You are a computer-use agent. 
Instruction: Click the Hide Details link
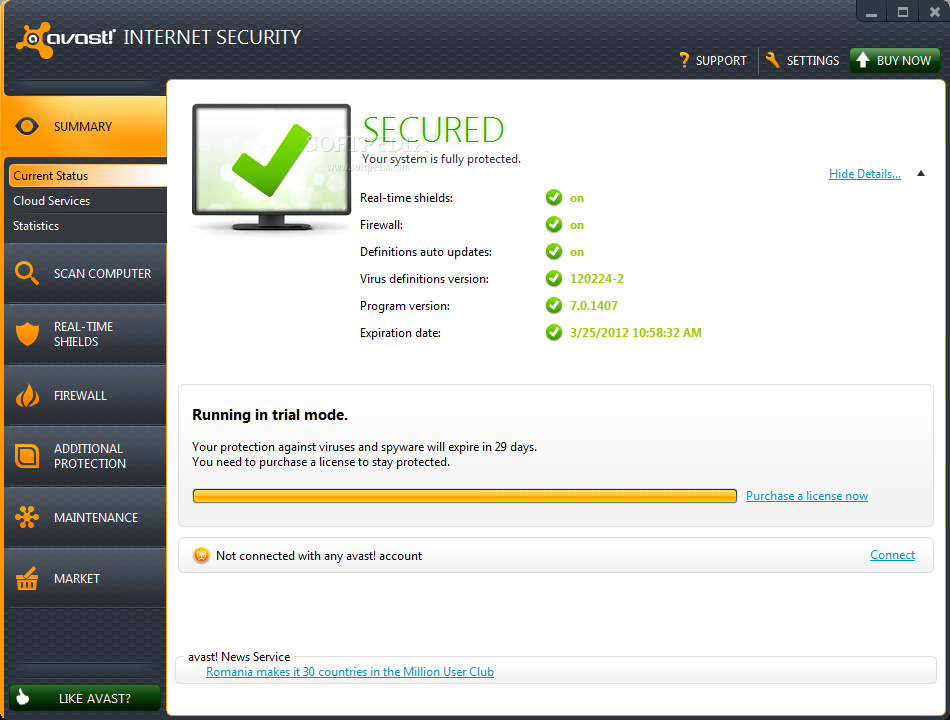tap(864, 174)
